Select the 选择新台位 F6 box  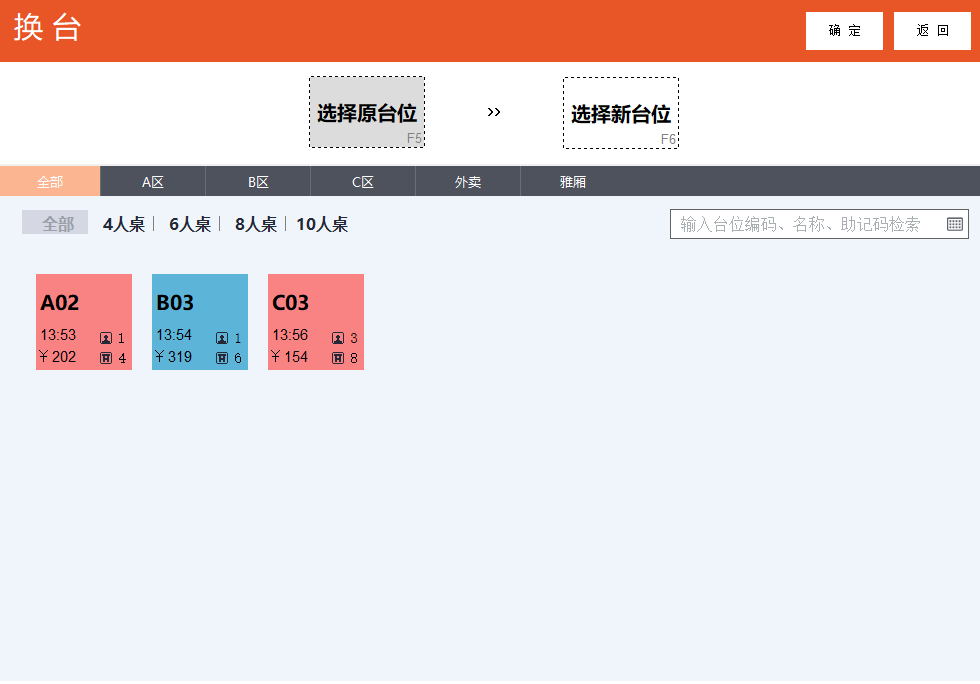(621, 113)
